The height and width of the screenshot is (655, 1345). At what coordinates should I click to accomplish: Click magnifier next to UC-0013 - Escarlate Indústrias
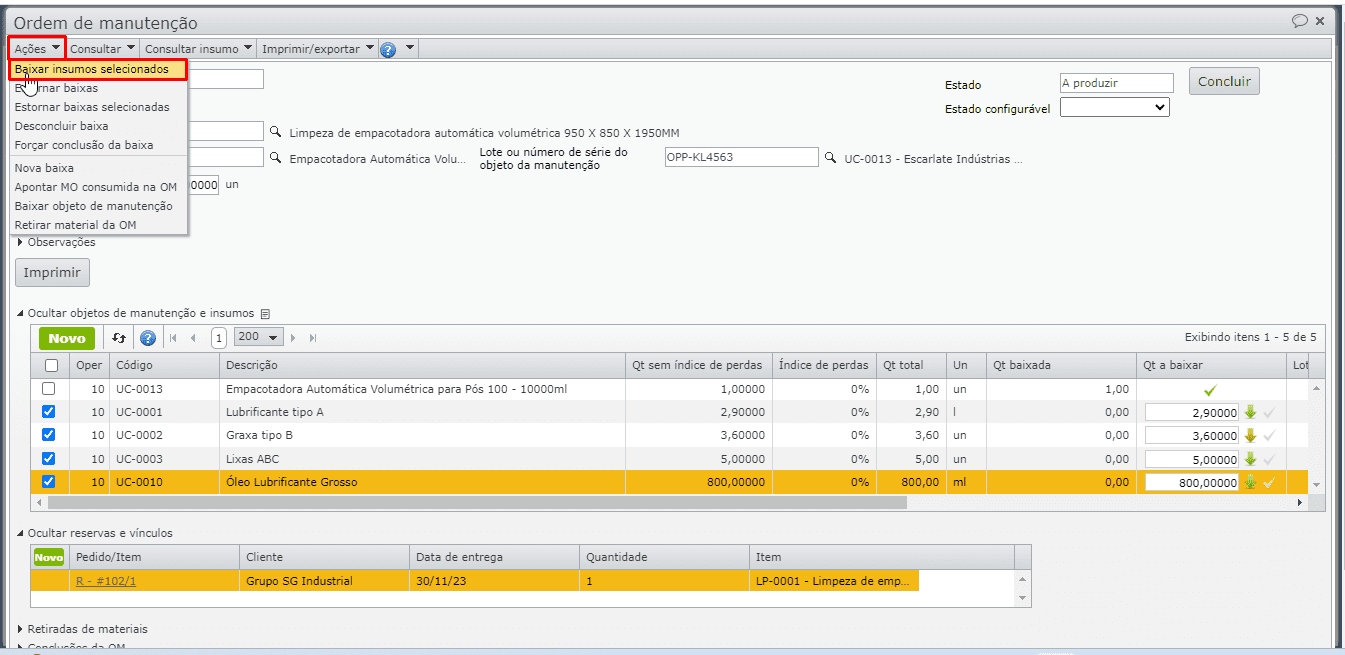[x=831, y=158]
